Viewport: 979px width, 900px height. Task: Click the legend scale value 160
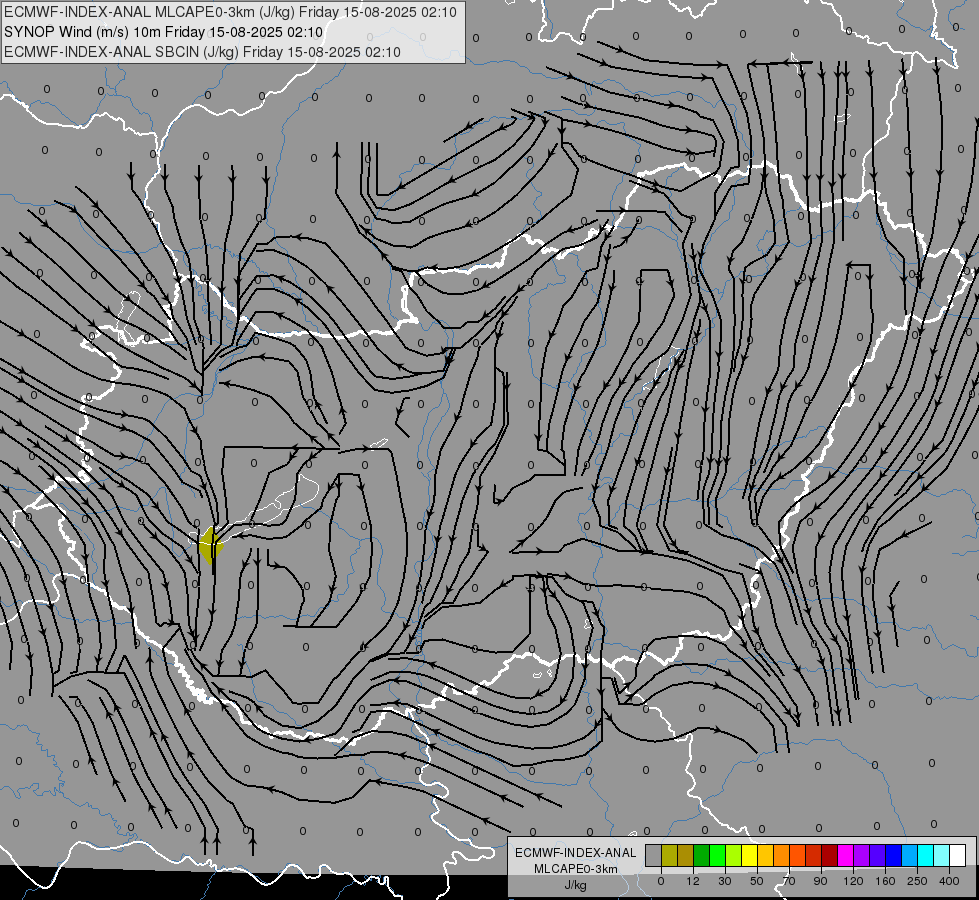(x=885, y=881)
